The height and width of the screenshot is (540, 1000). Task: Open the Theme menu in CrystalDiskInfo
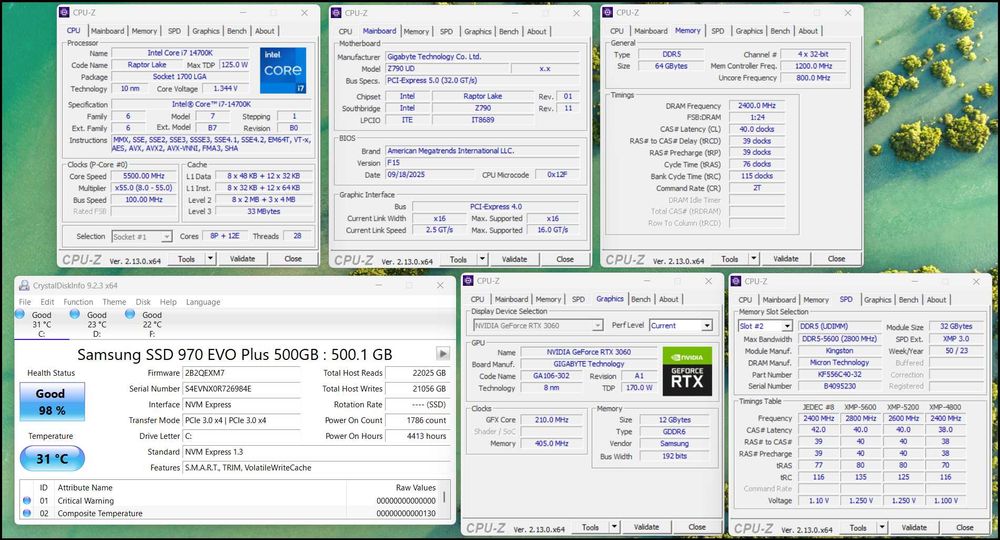click(114, 302)
